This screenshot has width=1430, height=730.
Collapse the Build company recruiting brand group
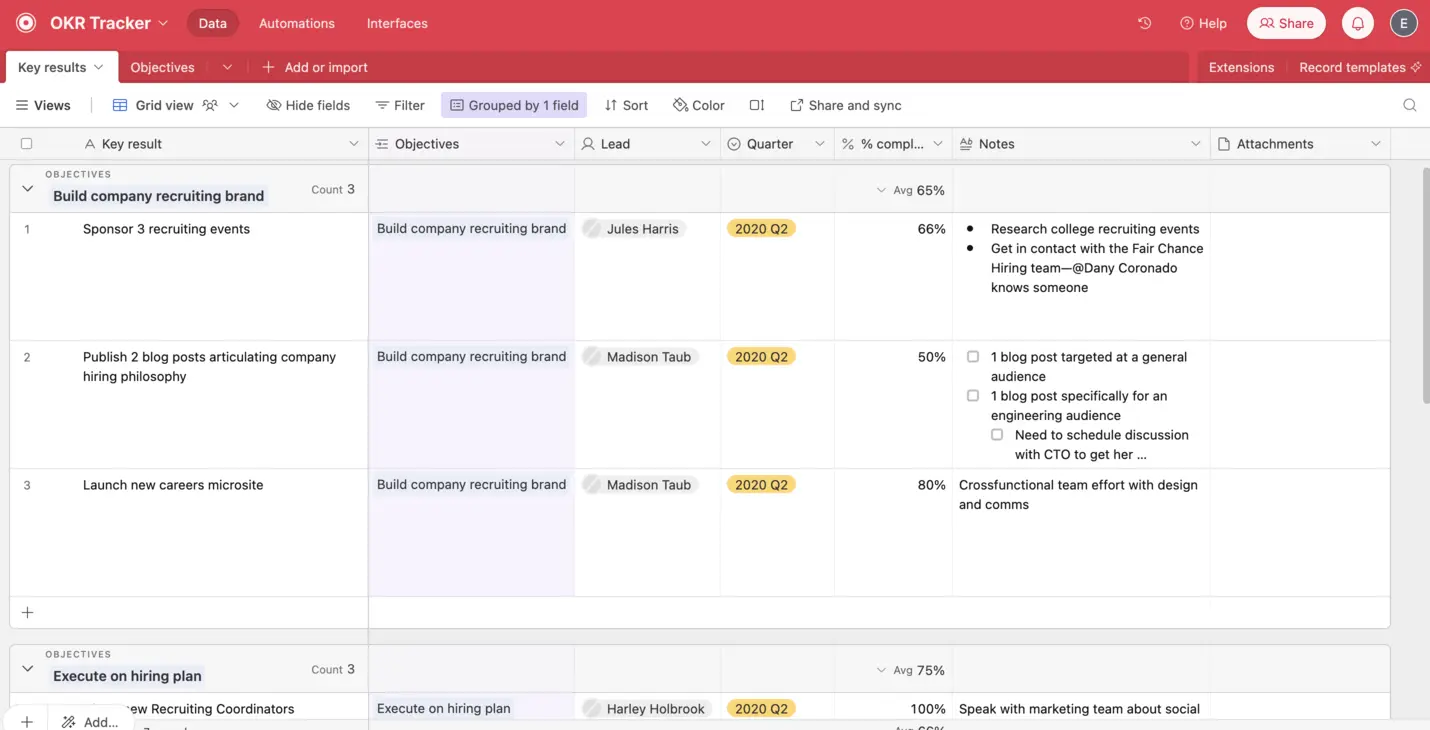[x=28, y=189]
